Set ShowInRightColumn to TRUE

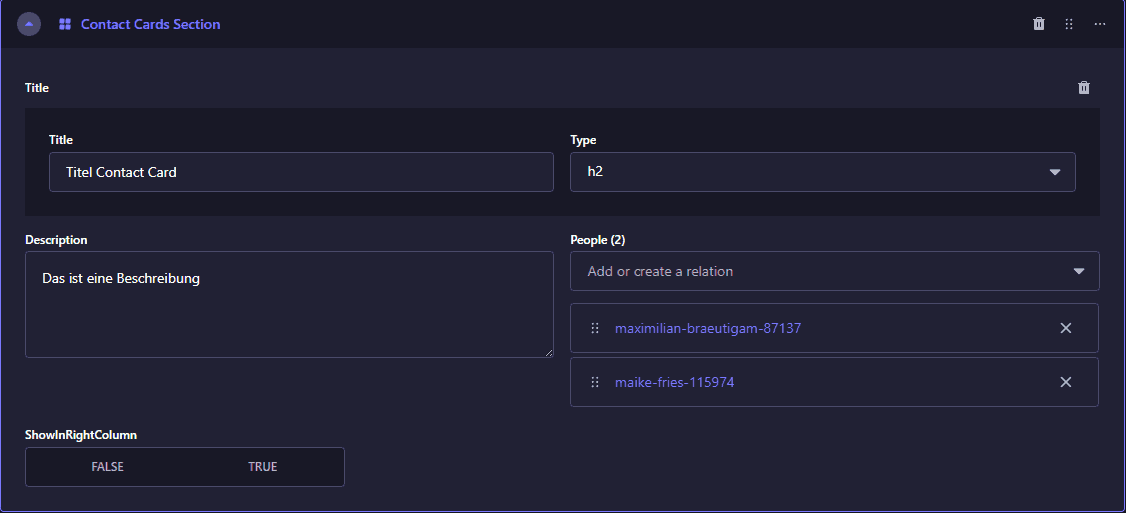point(263,467)
